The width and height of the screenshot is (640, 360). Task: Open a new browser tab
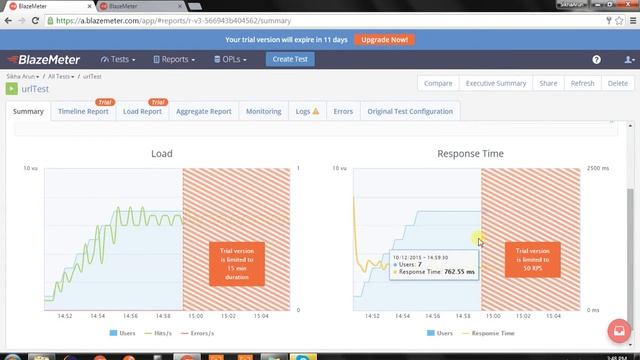coord(195,6)
